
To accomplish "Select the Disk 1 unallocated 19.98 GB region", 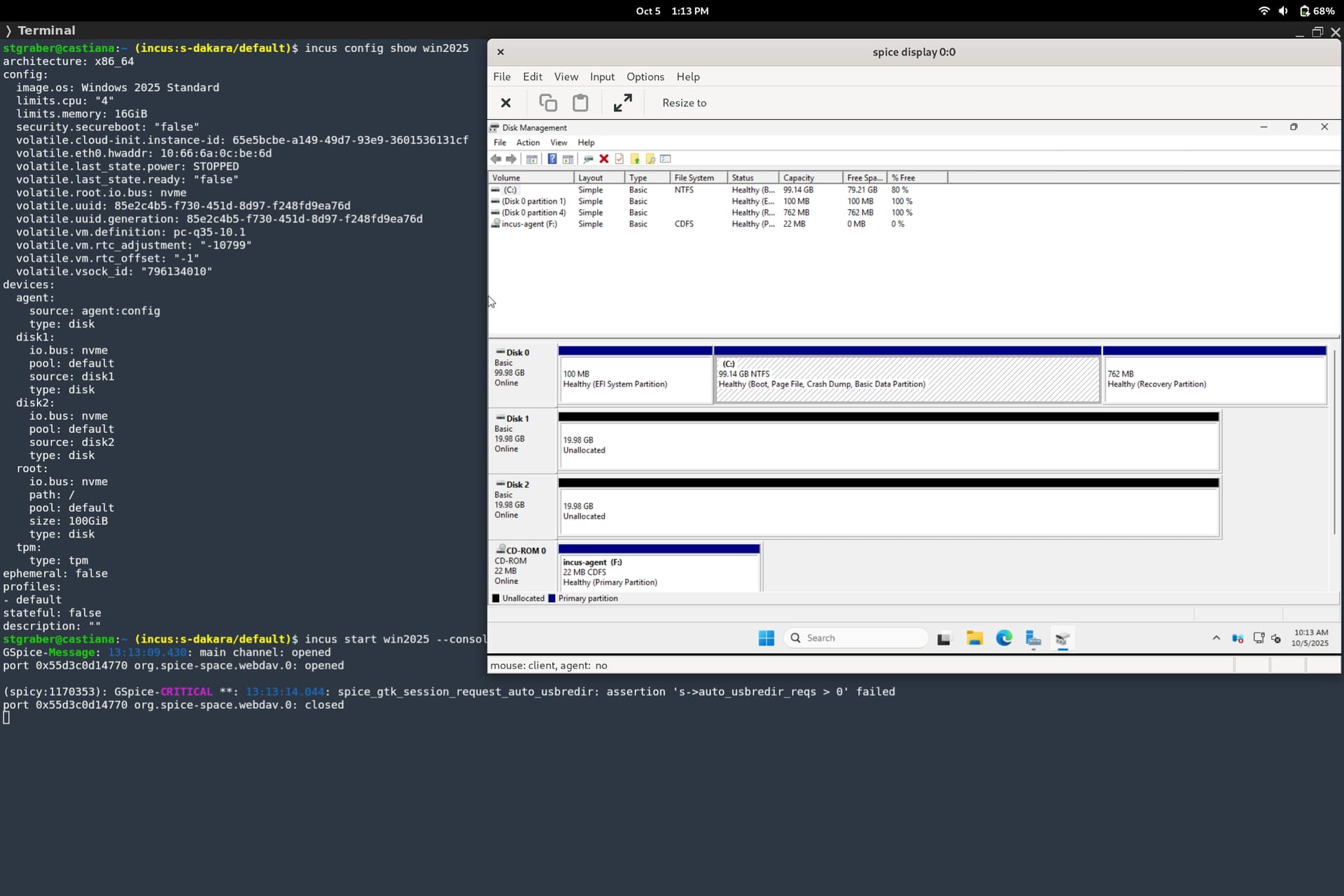I will click(889, 445).
